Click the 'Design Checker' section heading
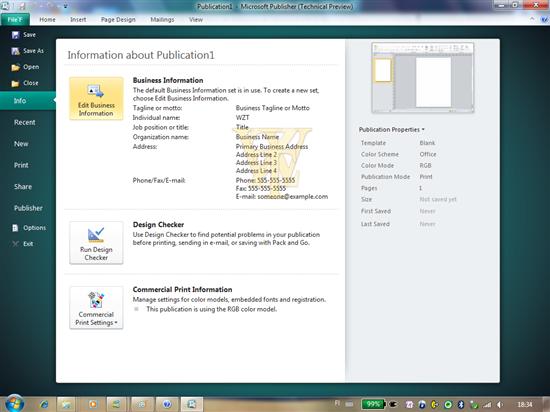The image size is (550, 412). 158,225
